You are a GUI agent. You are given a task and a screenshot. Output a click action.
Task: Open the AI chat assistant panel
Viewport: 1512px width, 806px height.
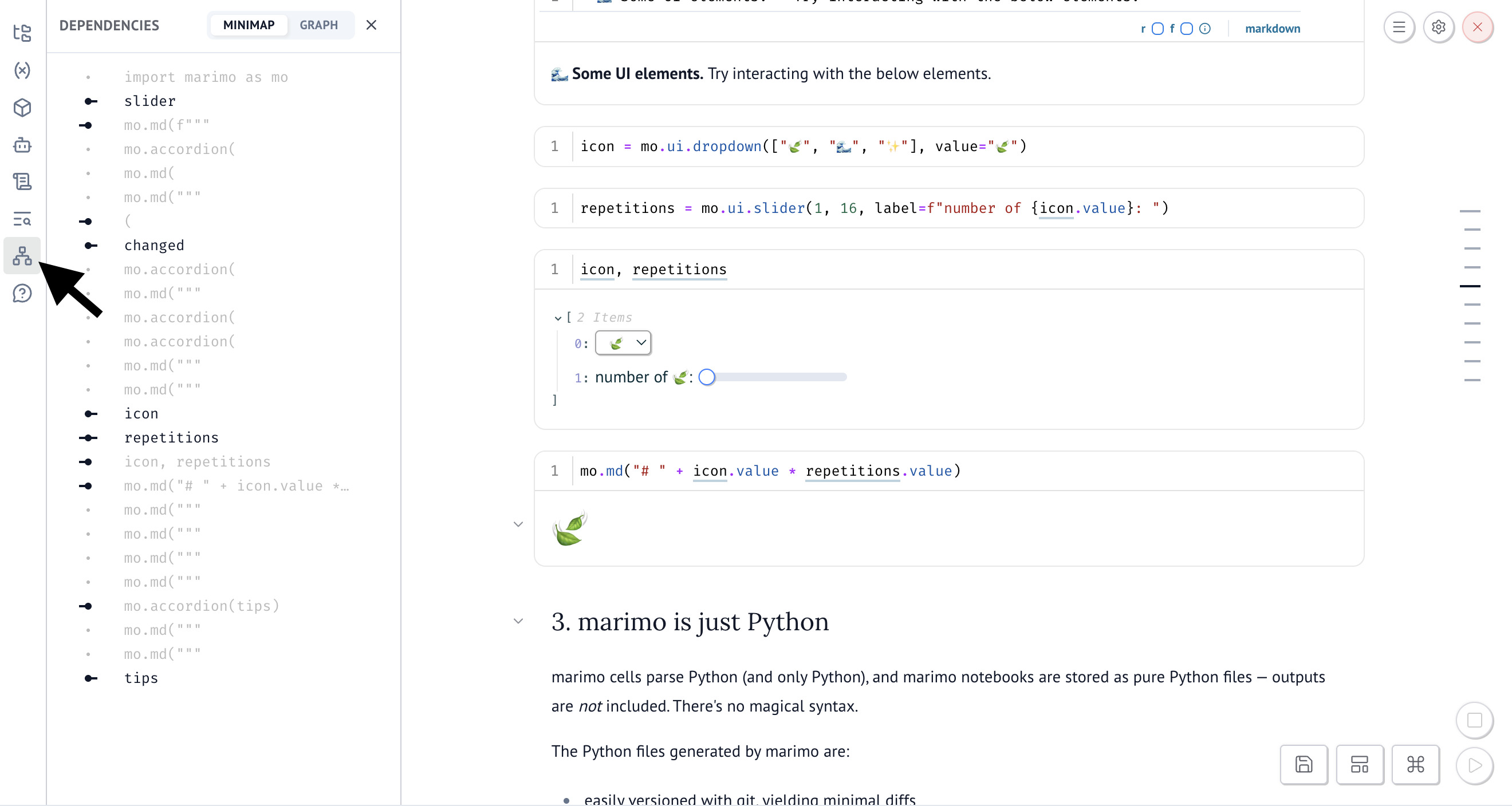(22, 145)
